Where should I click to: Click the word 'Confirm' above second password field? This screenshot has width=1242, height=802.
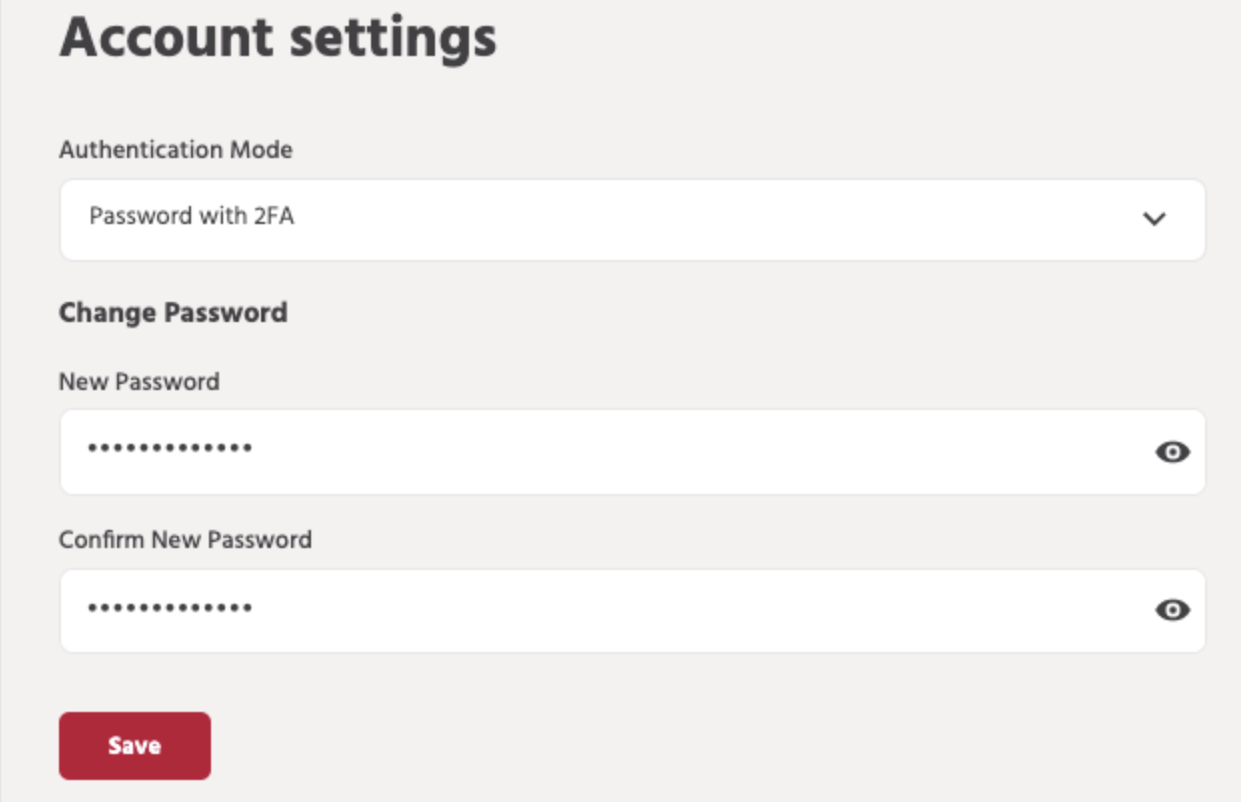coord(102,540)
